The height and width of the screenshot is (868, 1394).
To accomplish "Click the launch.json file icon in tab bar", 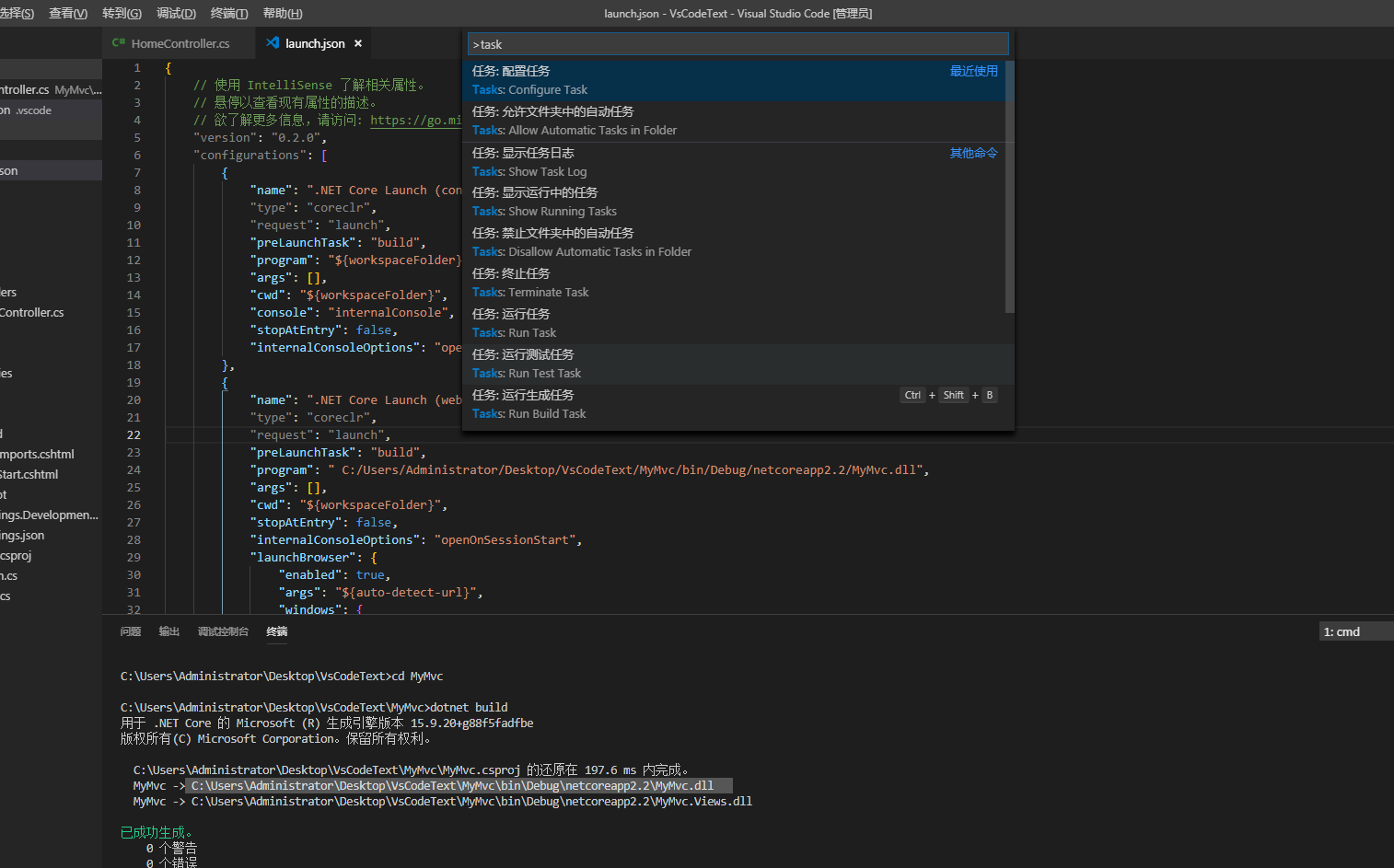I will 272,42.
